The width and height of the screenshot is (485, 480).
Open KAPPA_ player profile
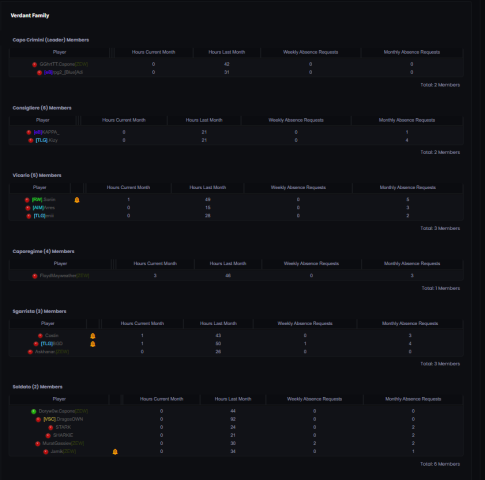pos(46,132)
